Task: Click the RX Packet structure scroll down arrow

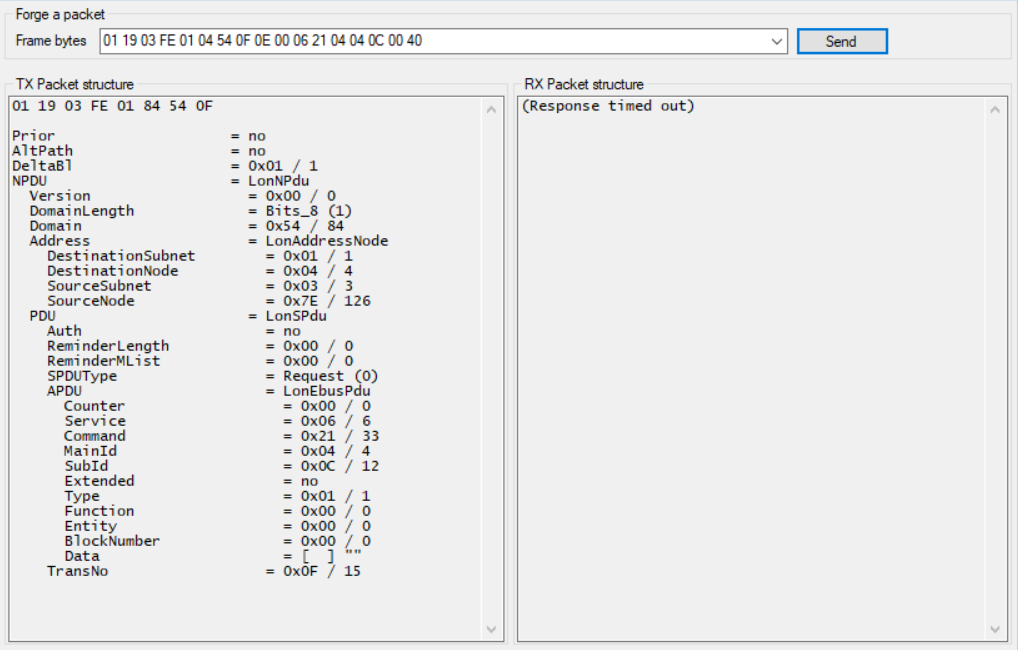Action: (x=995, y=629)
